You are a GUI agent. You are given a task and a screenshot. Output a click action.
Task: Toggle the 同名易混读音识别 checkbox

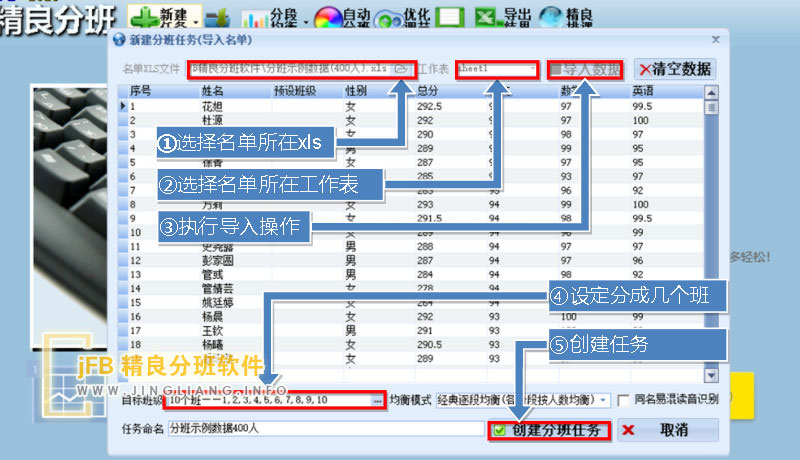[x=622, y=400]
